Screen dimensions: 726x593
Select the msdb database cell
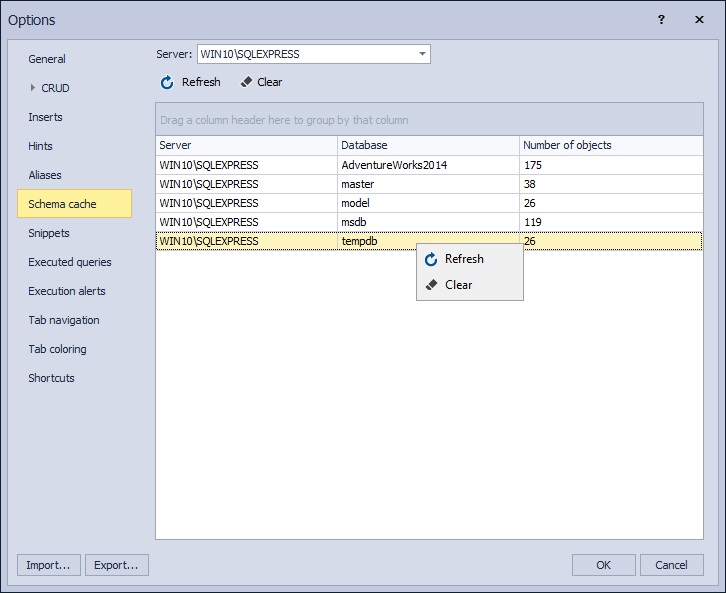tap(428, 222)
